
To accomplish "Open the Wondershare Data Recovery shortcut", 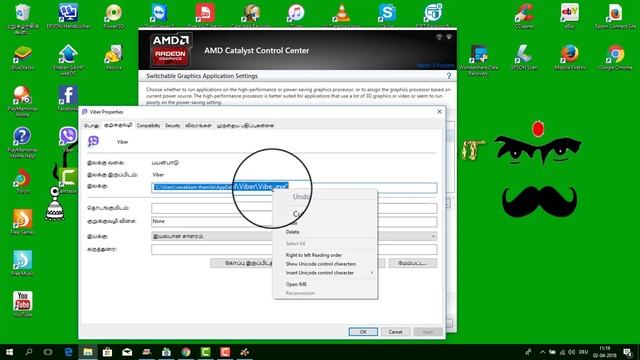I will (479, 60).
